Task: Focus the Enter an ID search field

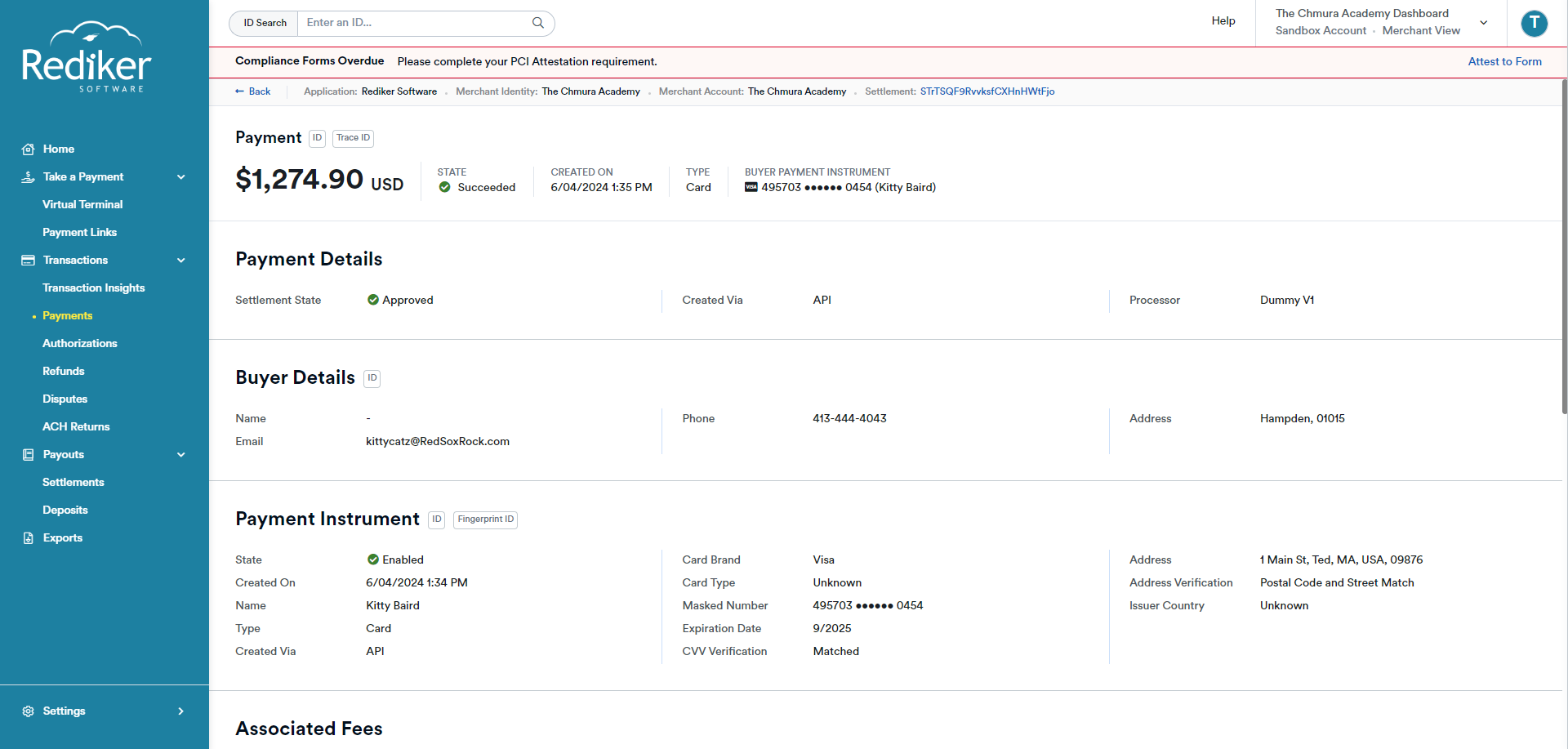Action: [416, 23]
